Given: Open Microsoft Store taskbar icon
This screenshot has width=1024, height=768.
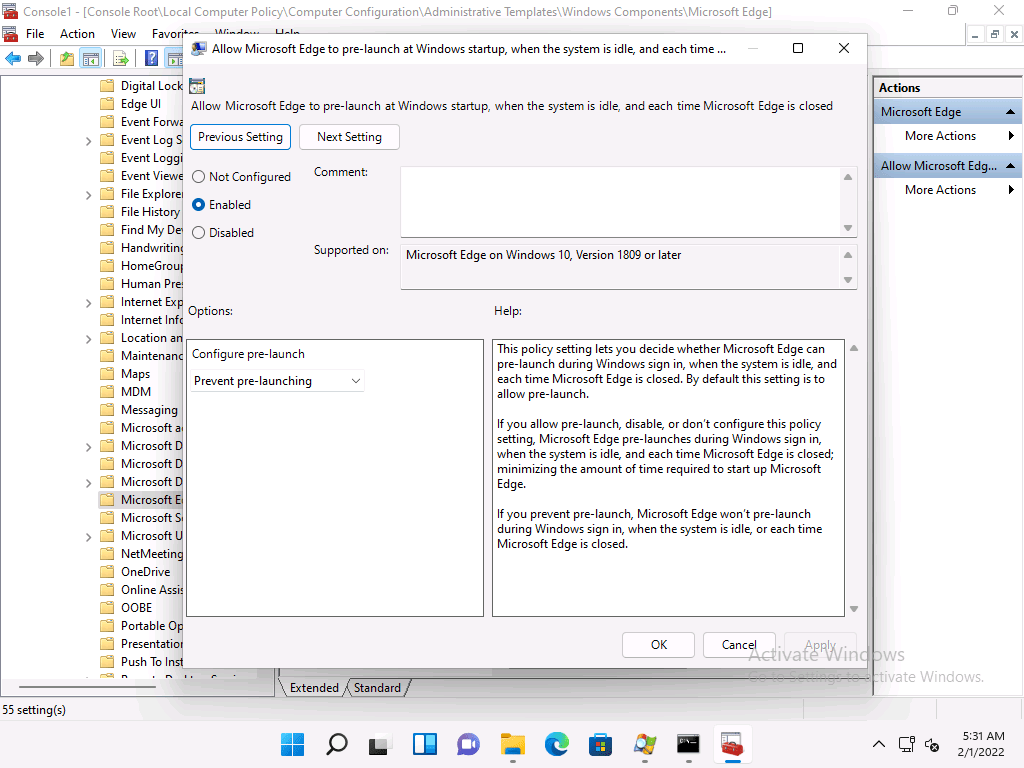Looking at the screenshot, I should coord(600,744).
